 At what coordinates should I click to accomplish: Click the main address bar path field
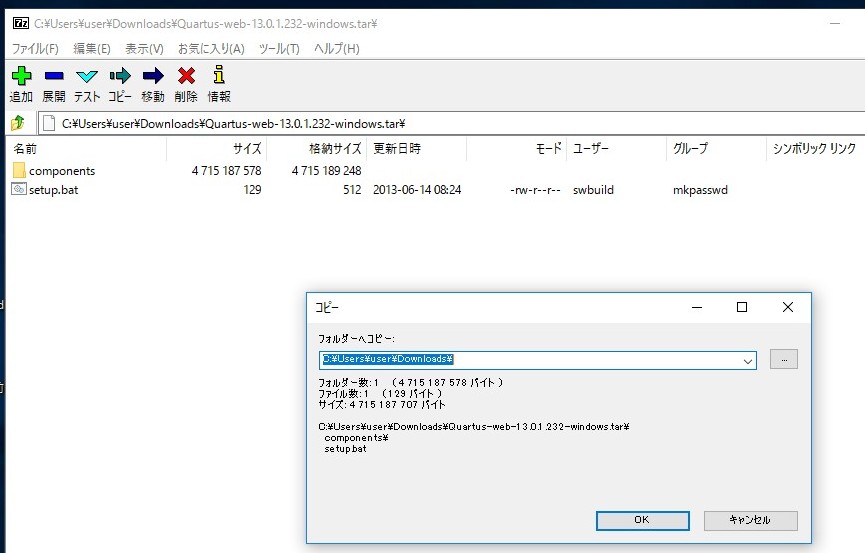452,123
